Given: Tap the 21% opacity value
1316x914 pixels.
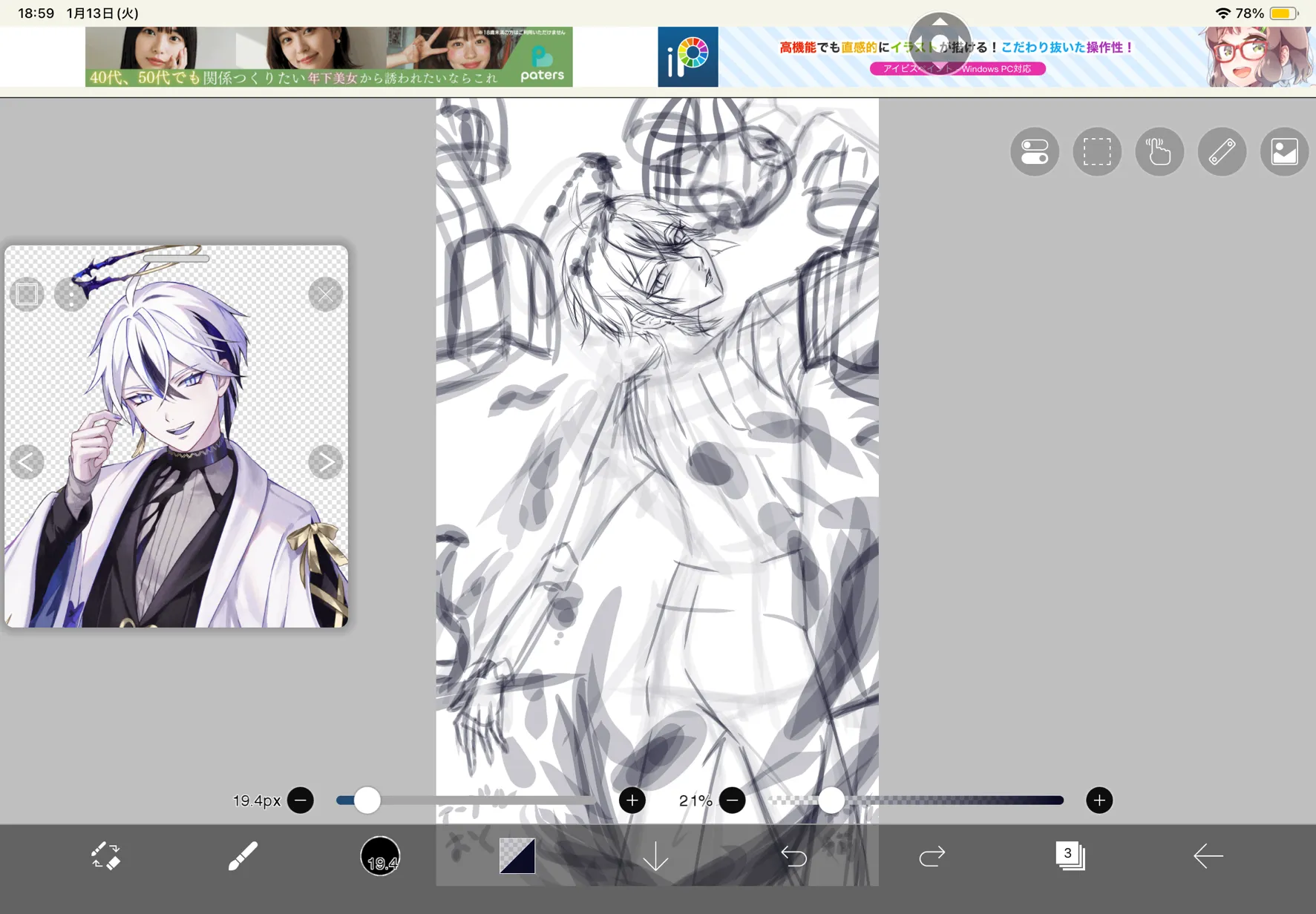Looking at the screenshot, I should tap(695, 800).
